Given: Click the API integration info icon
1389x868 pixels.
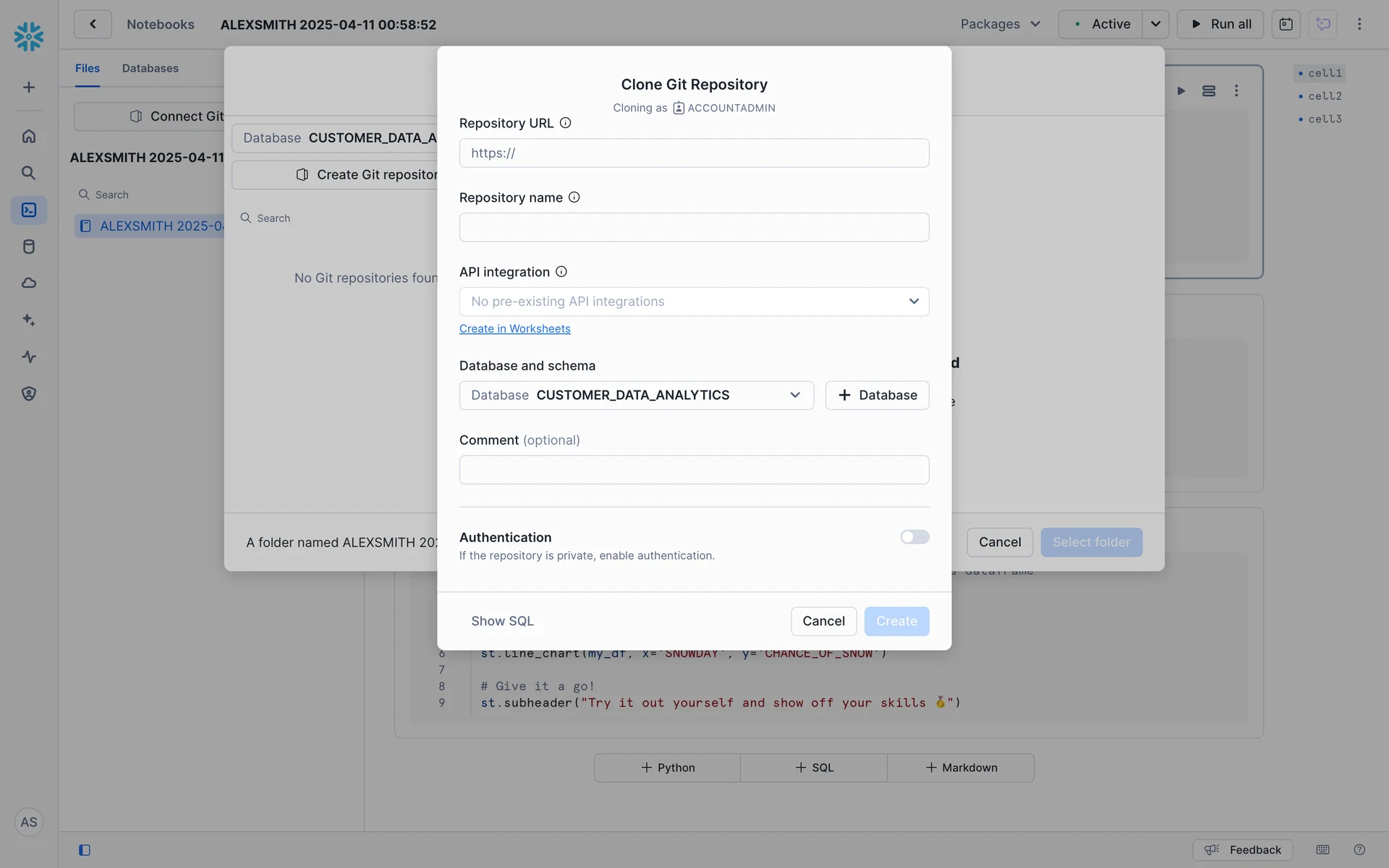Looking at the screenshot, I should (x=561, y=272).
